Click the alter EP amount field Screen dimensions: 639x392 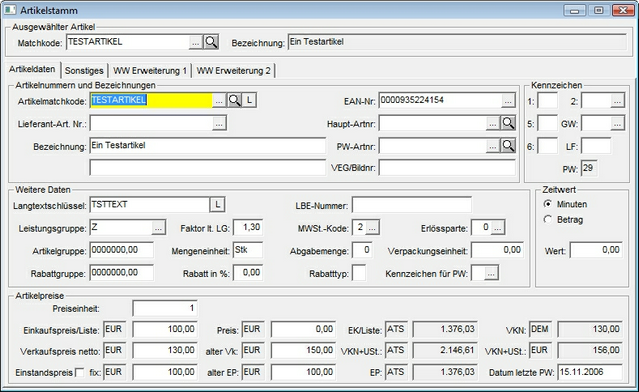[x=303, y=372]
